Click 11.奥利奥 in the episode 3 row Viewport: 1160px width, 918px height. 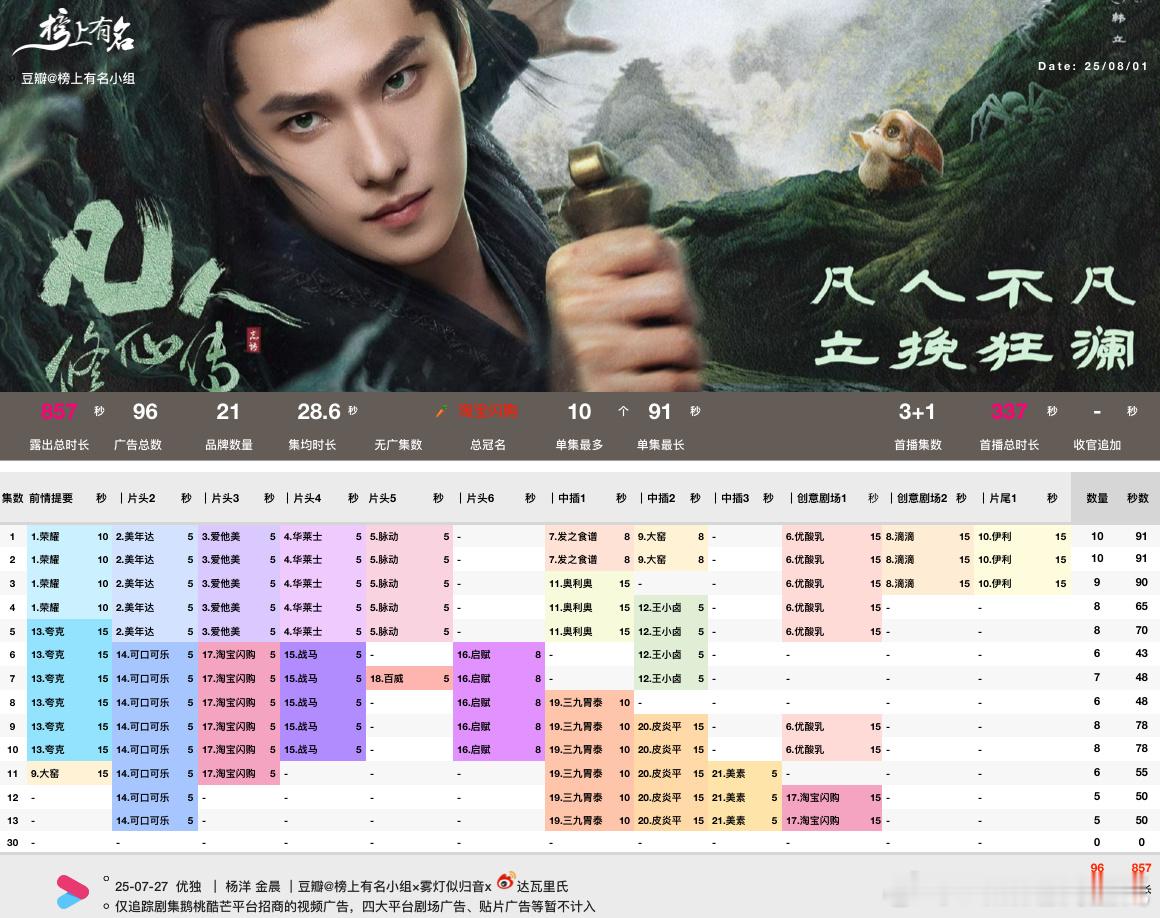570,584
